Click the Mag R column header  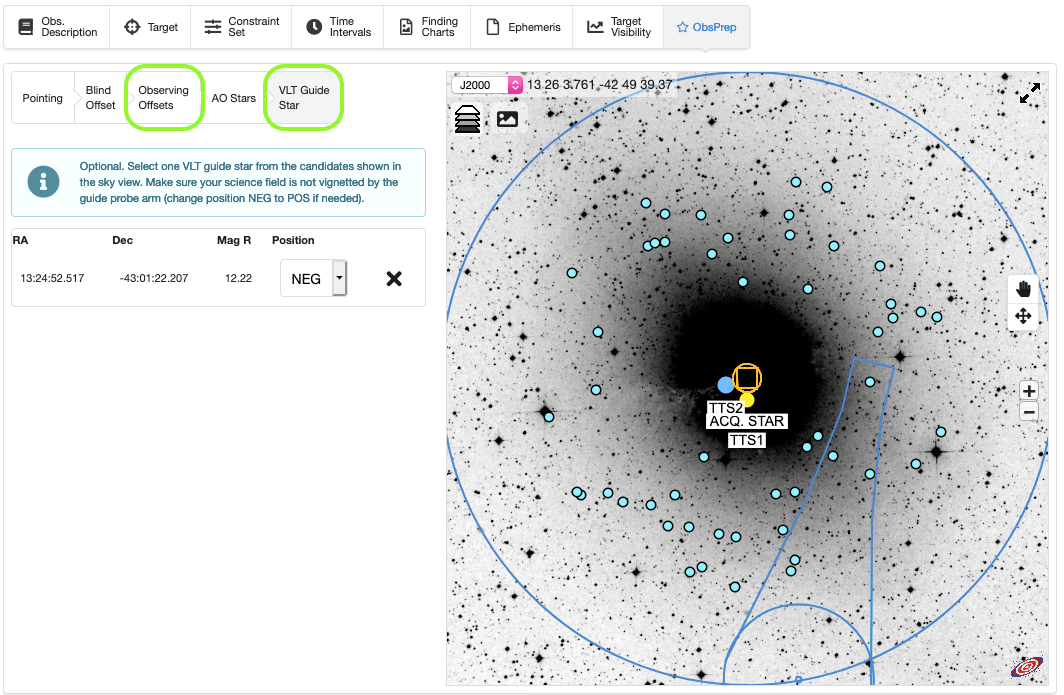click(234, 240)
